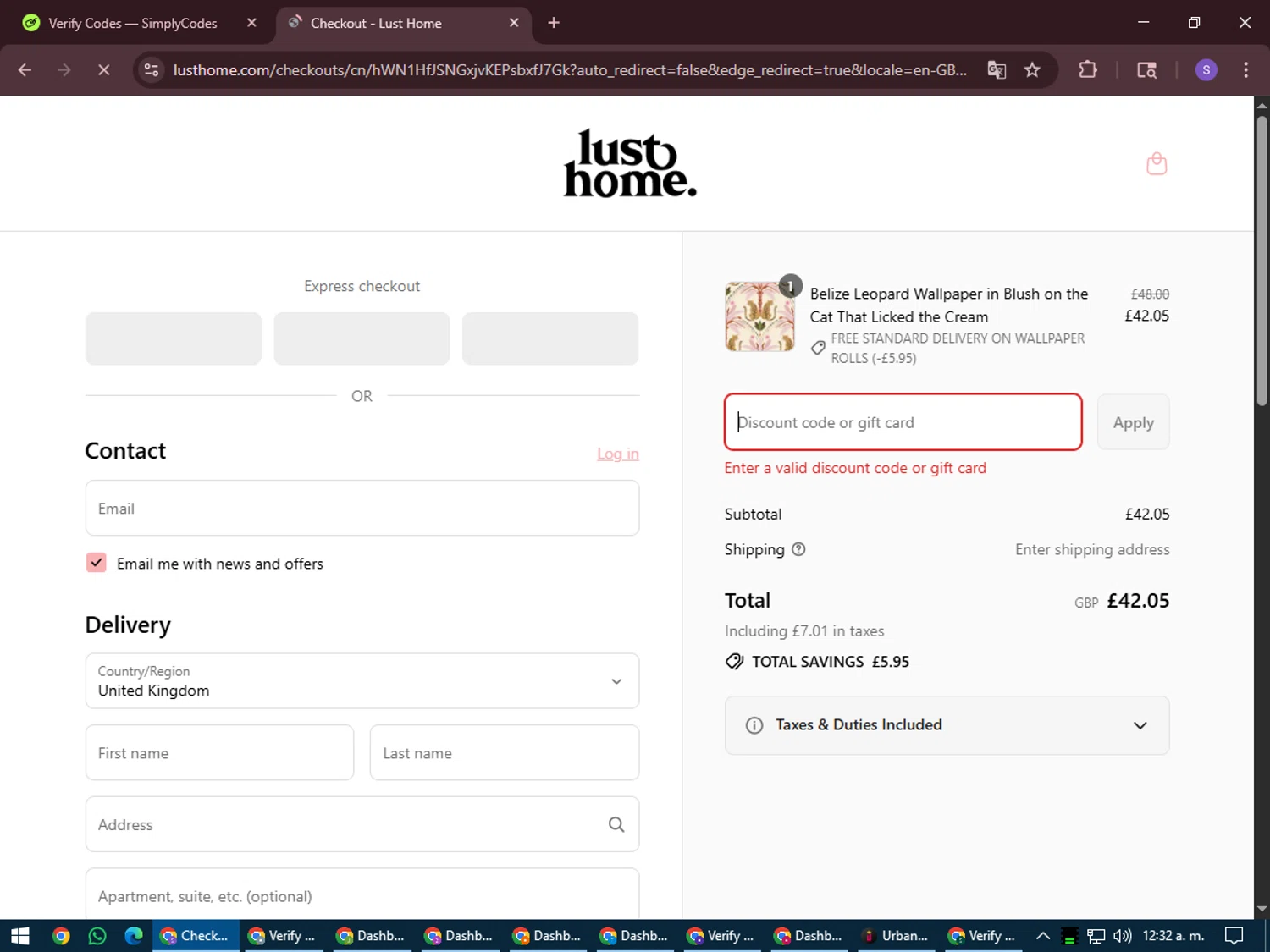Show hidden system tray icons
The width and height of the screenshot is (1270, 952).
1043,936
